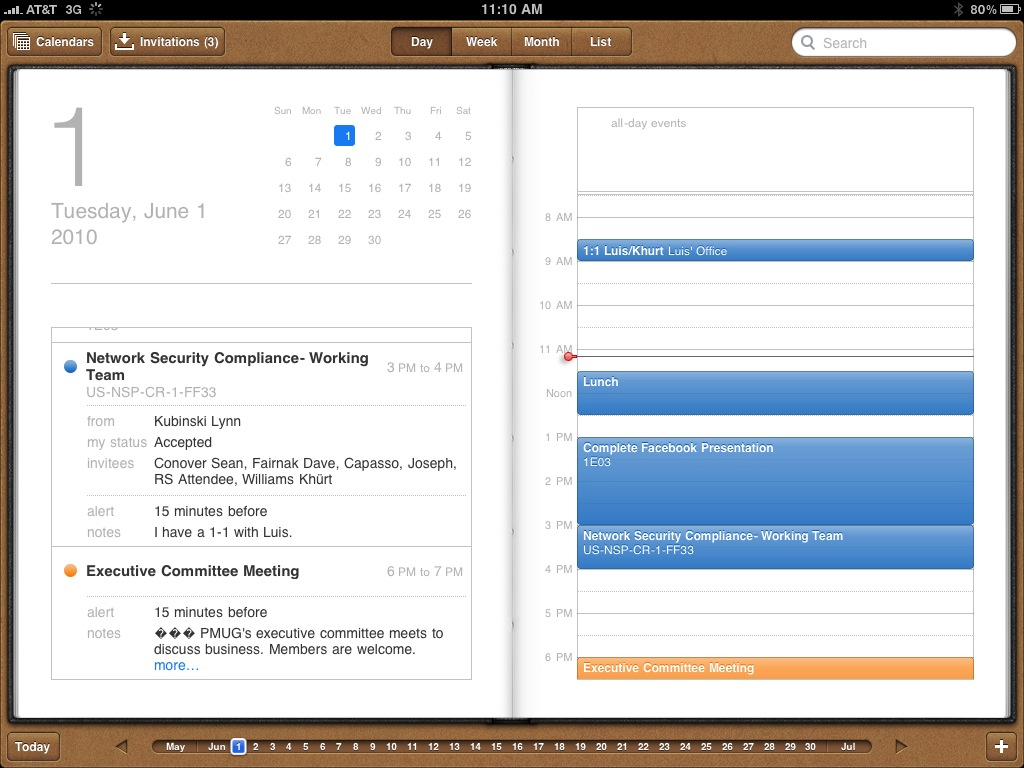Expand Executive Committee notes via more link
This screenshot has width=1024, height=768.
point(176,666)
